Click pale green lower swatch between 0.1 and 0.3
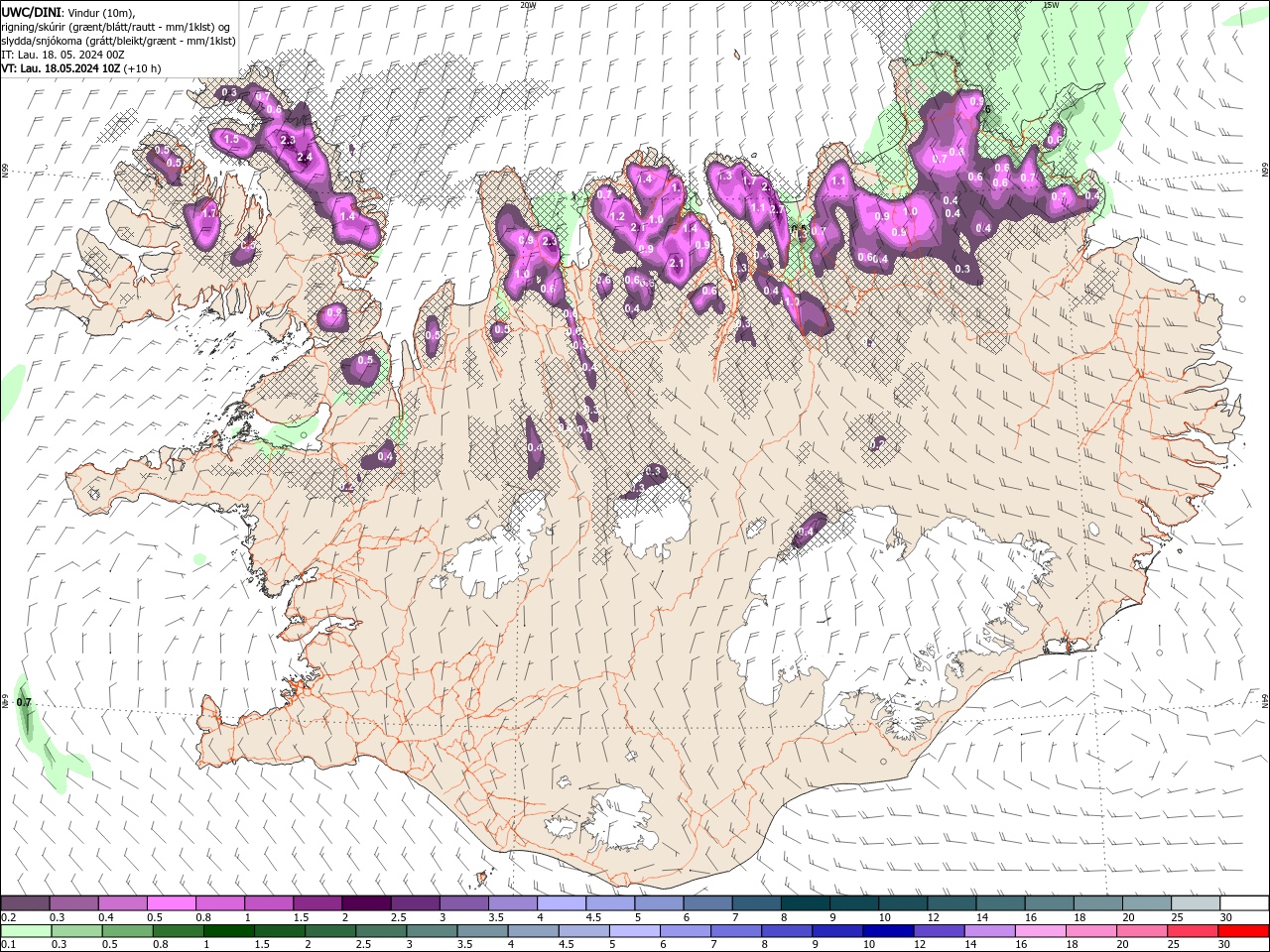 pos(26,931)
